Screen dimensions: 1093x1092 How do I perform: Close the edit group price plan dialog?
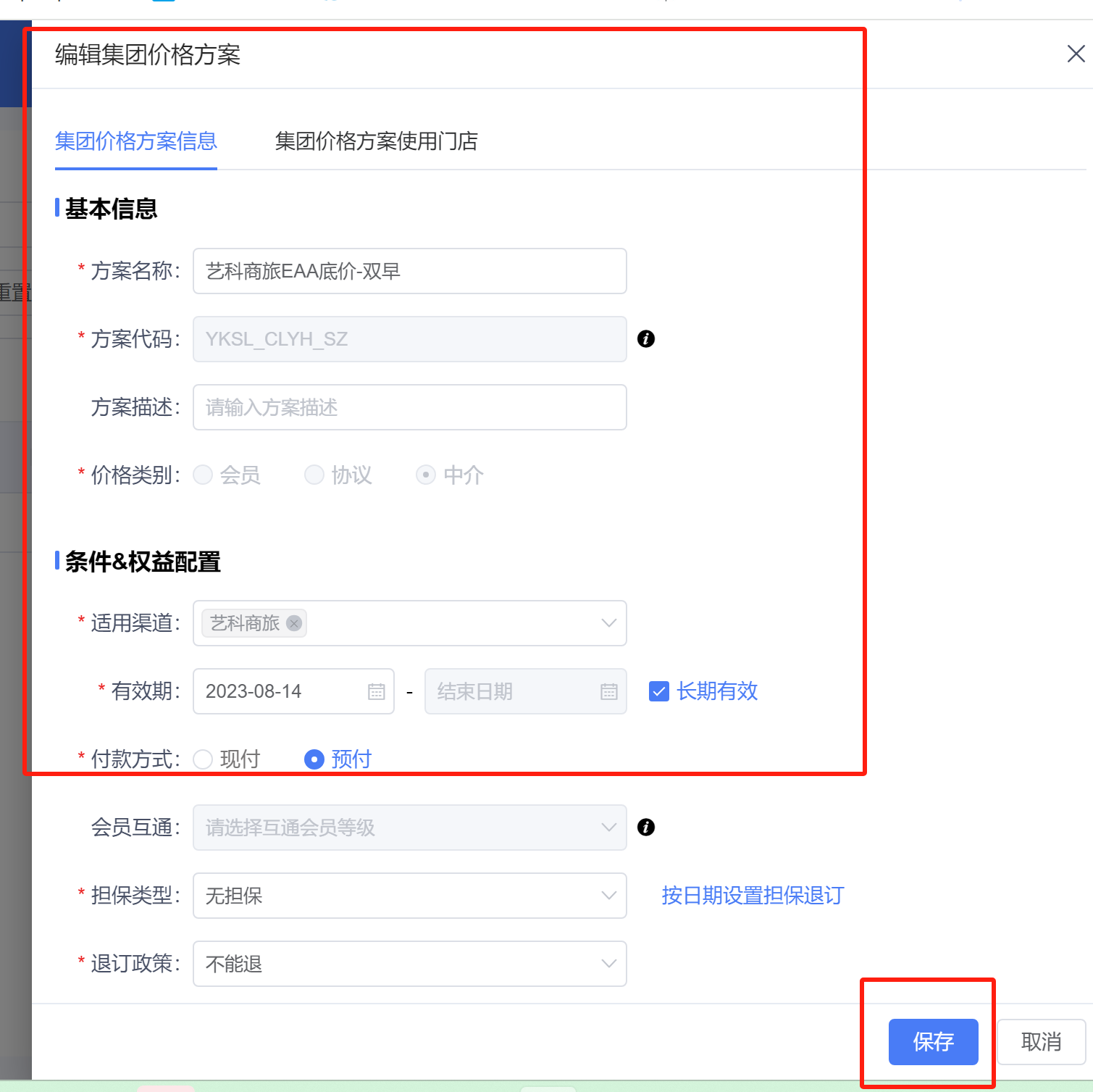[1076, 54]
